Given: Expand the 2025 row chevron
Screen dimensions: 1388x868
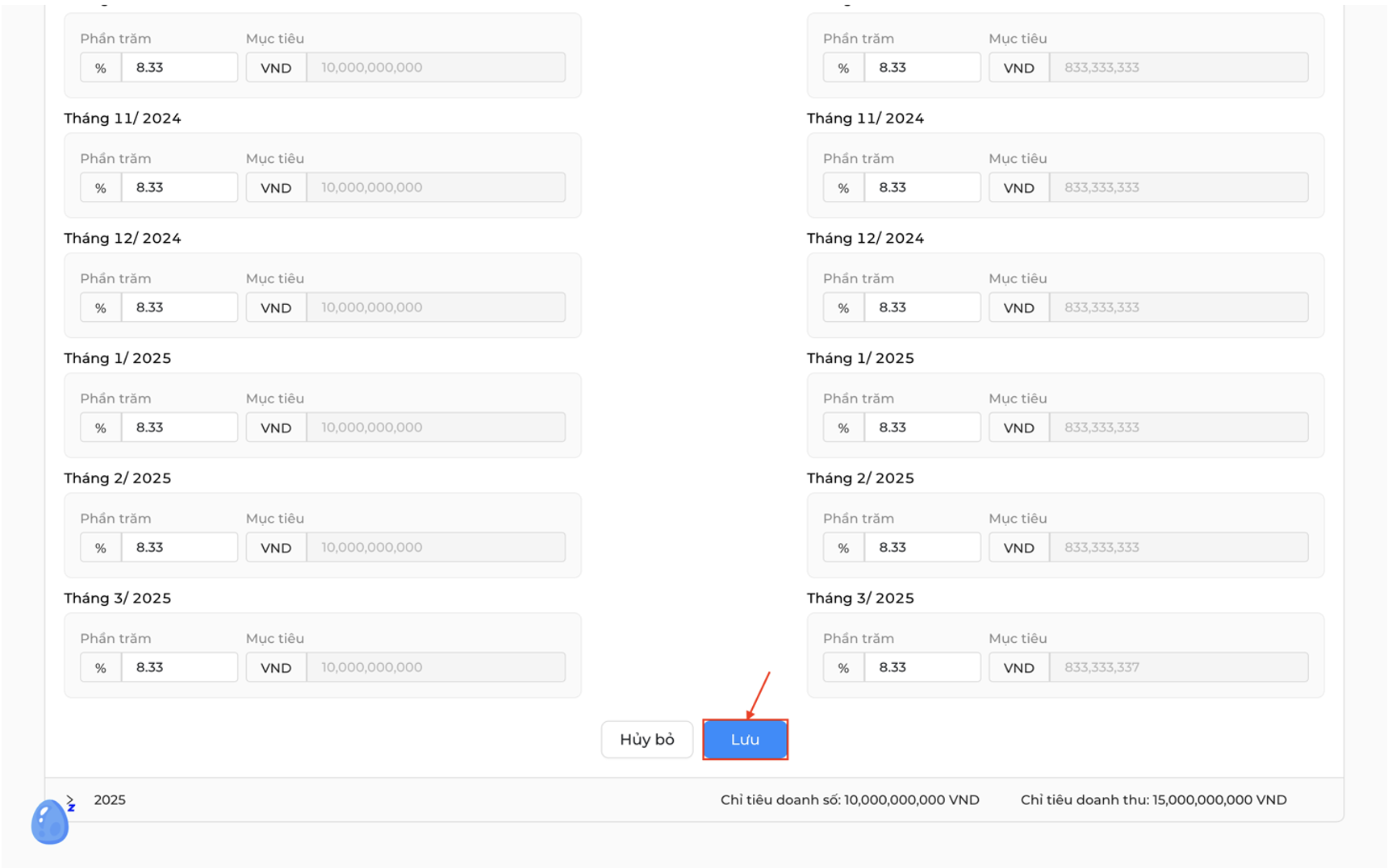Looking at the screenshot, I should coord(70,799).
